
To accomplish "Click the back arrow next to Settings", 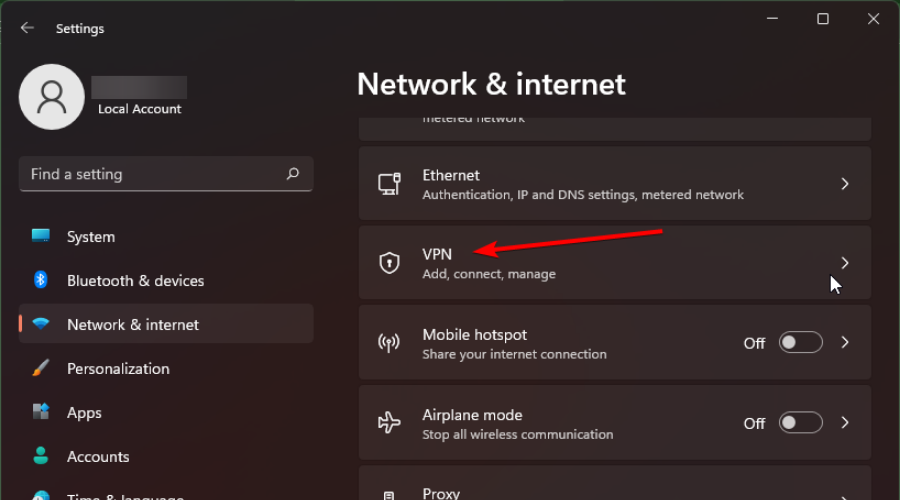I will (x=27, y=28).
